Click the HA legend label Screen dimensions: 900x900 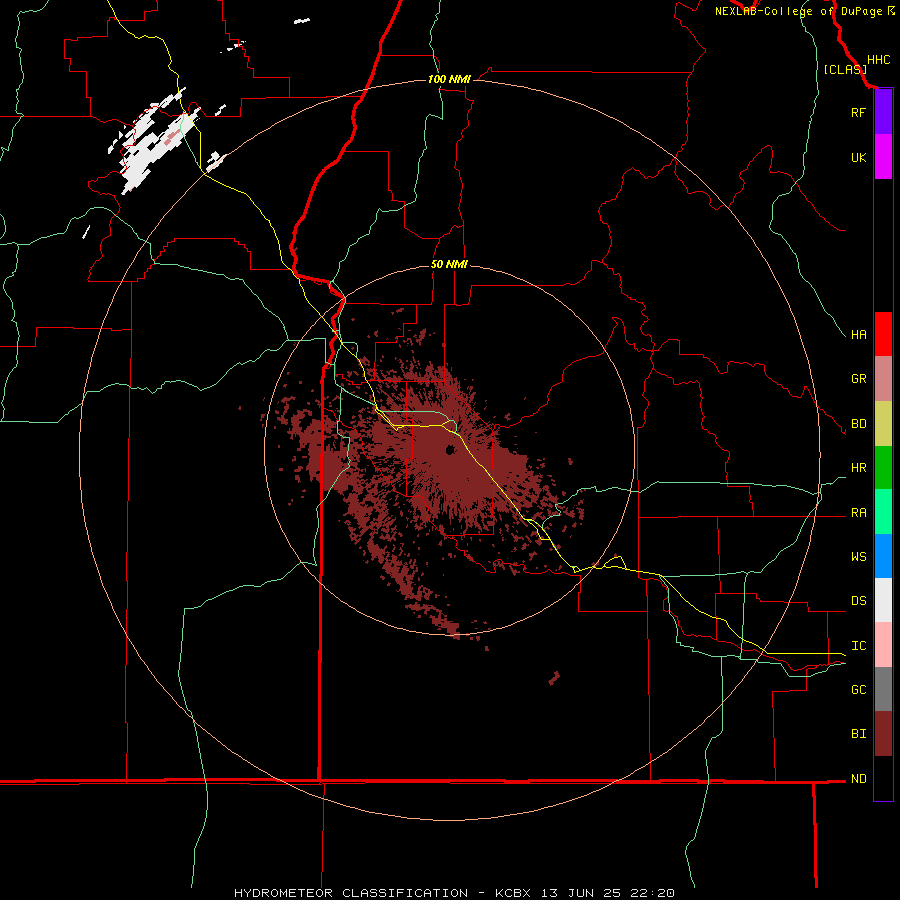click(x=858, y=334)
